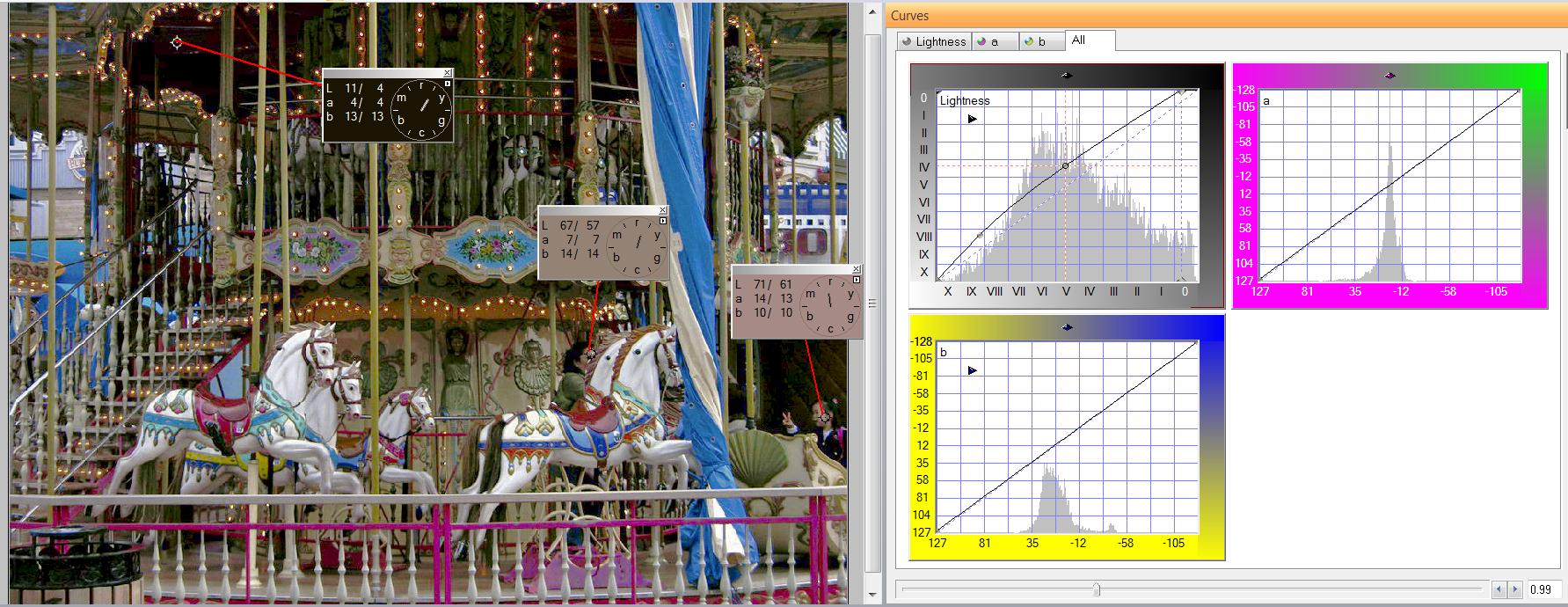The width and height of the screenshot is (1568, 607).
Task: Decrease slider value with the left arrow button
Action: 1500,589
